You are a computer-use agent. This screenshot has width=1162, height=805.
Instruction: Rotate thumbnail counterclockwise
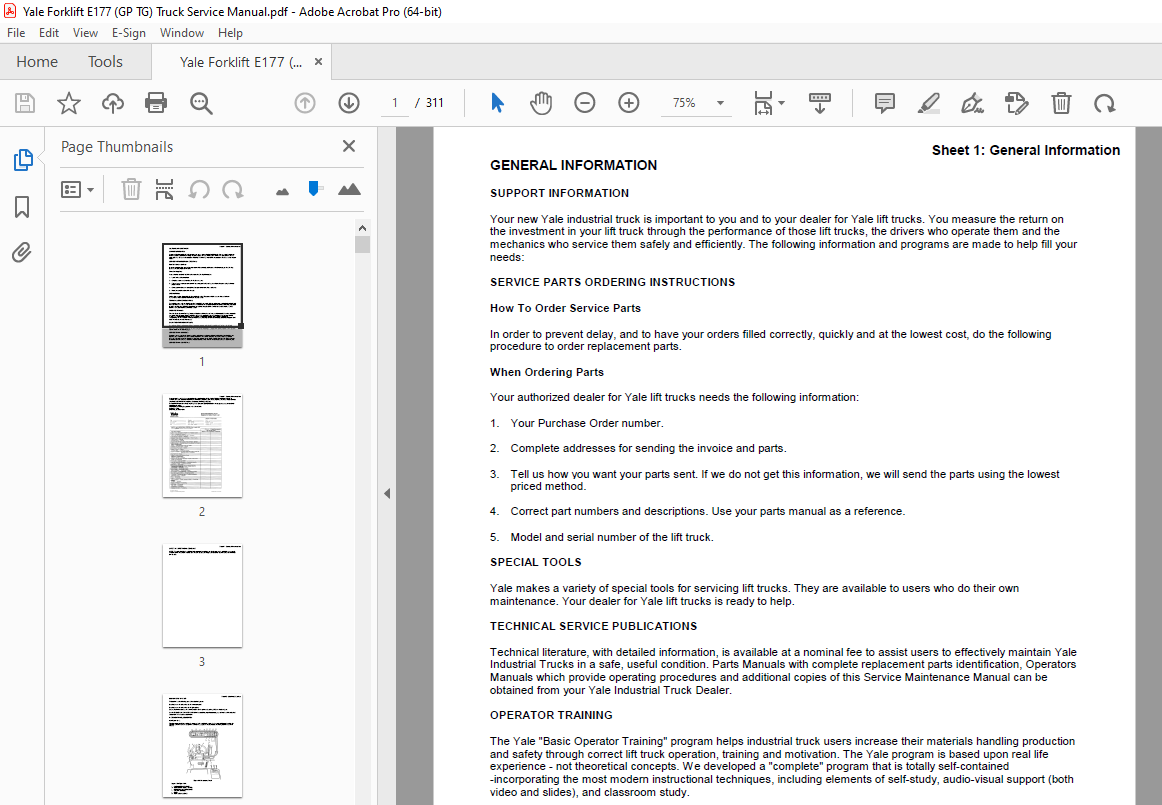click(199, 190)
